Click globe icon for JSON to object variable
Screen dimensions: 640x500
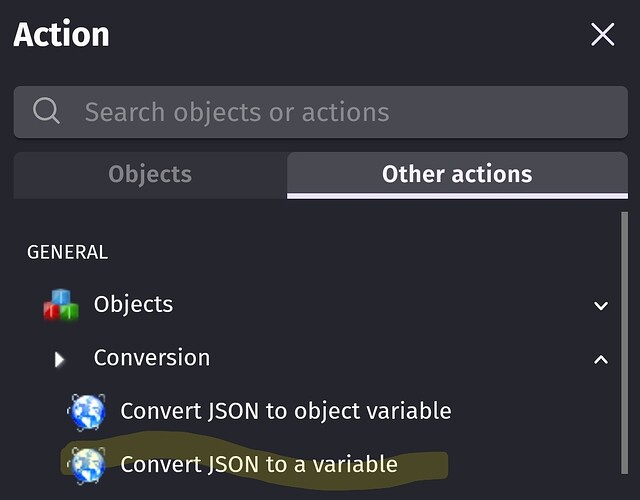87,411
